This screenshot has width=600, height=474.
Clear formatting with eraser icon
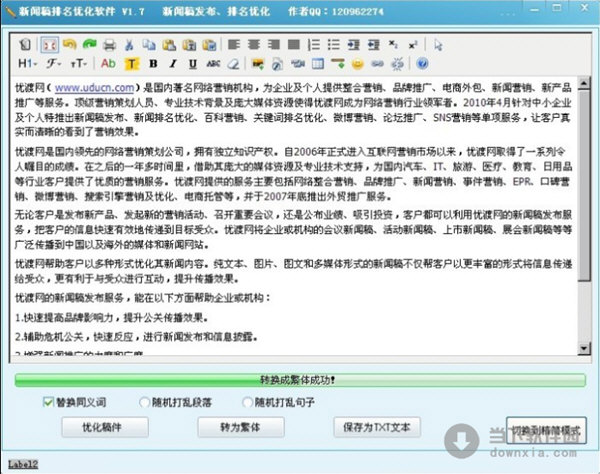(x=233, y=64)
